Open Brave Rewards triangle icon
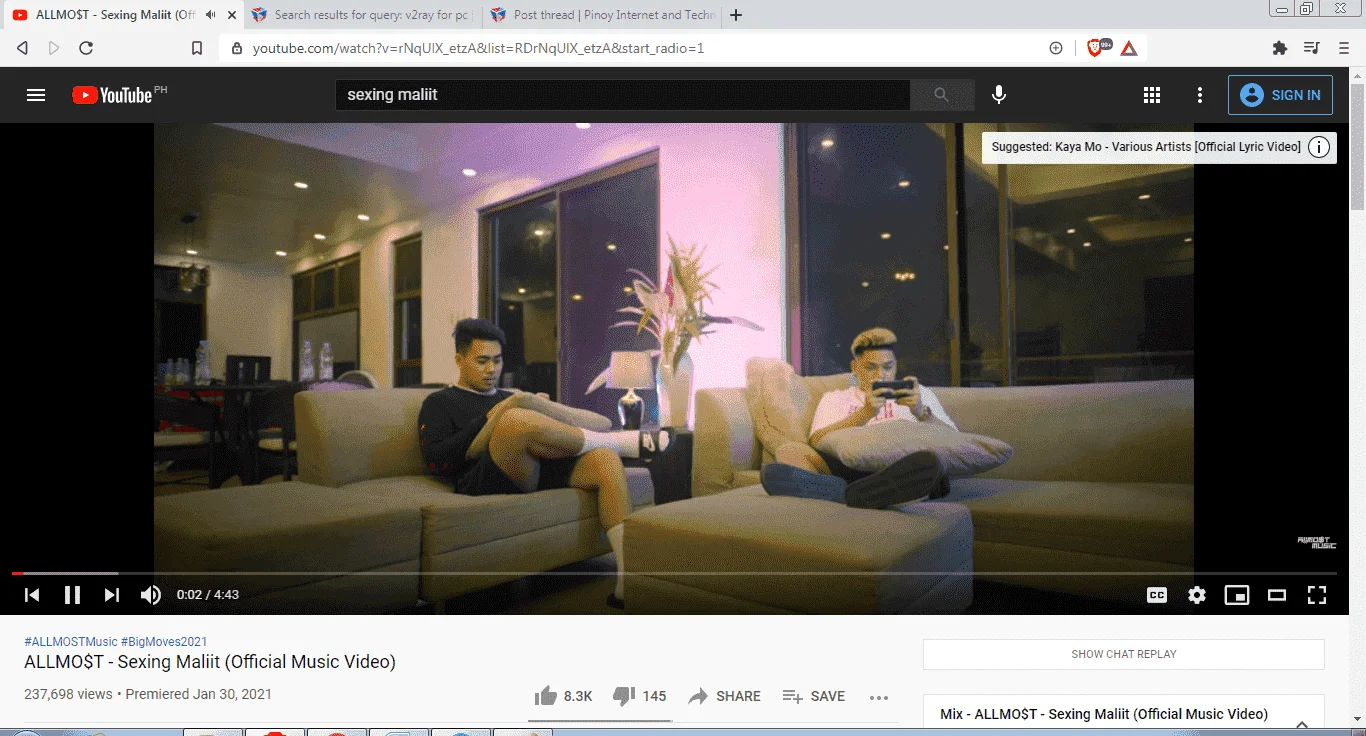Screen dimensions: 1366x736 click(1128, 48)
